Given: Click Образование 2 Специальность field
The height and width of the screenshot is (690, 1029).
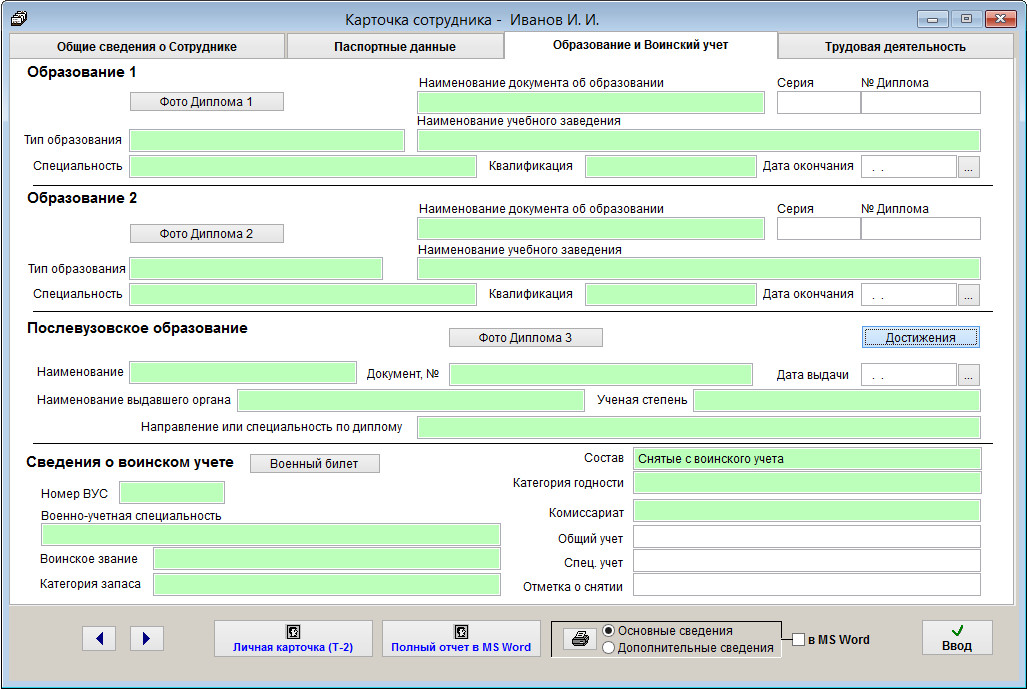Looking at the screenshot, I should [303, 295].
